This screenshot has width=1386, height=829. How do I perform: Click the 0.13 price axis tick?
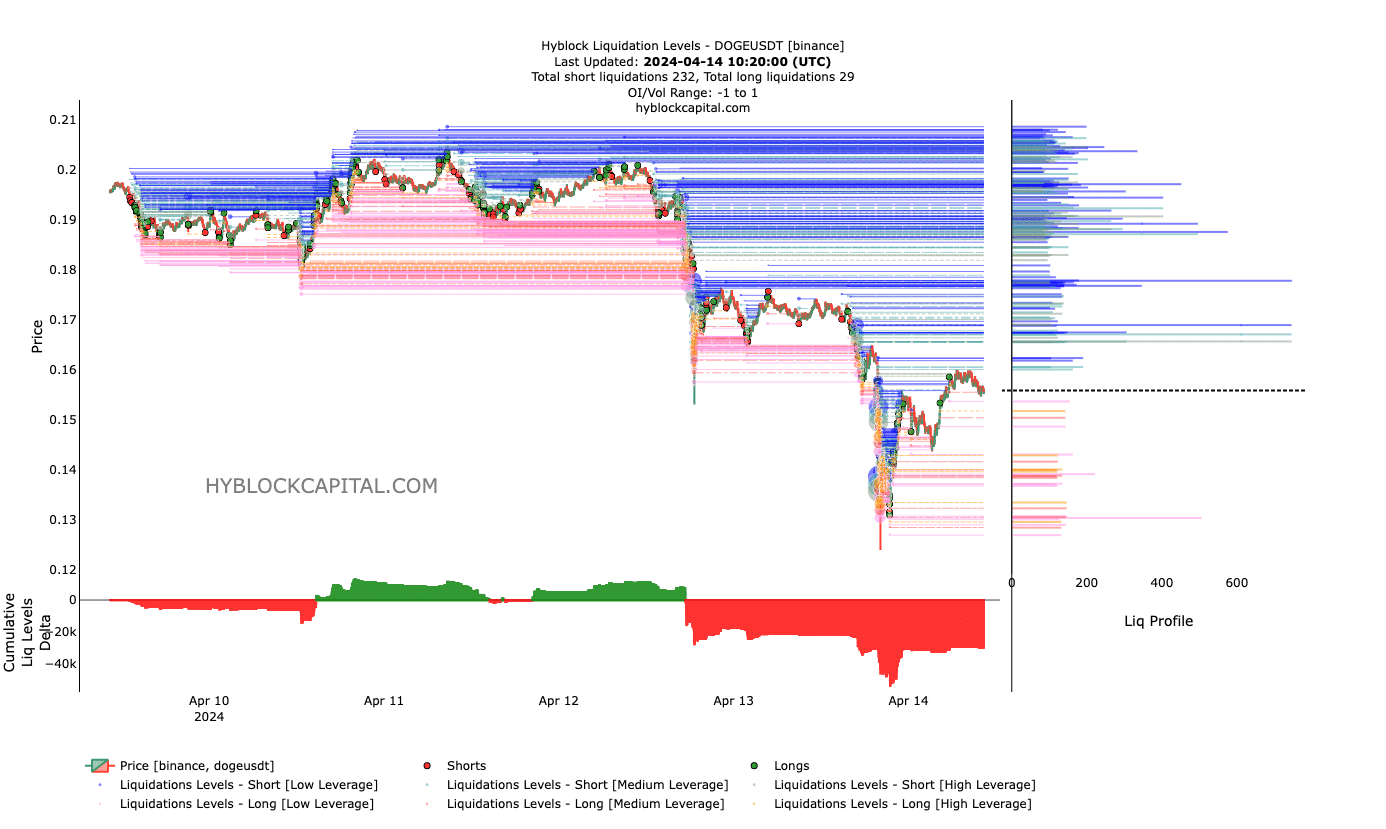[x=63, y=520]
